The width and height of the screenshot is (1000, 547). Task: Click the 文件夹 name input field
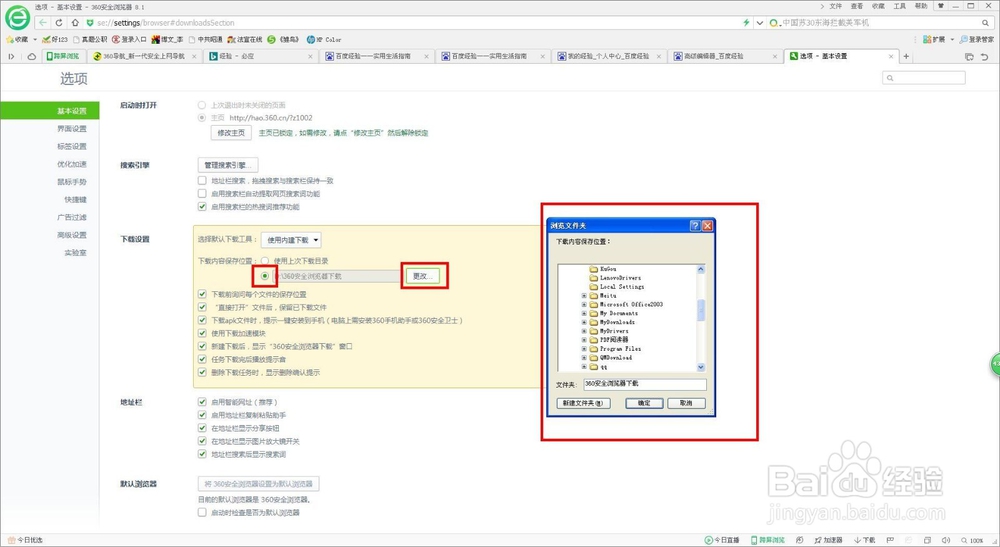tap(645, 384)
